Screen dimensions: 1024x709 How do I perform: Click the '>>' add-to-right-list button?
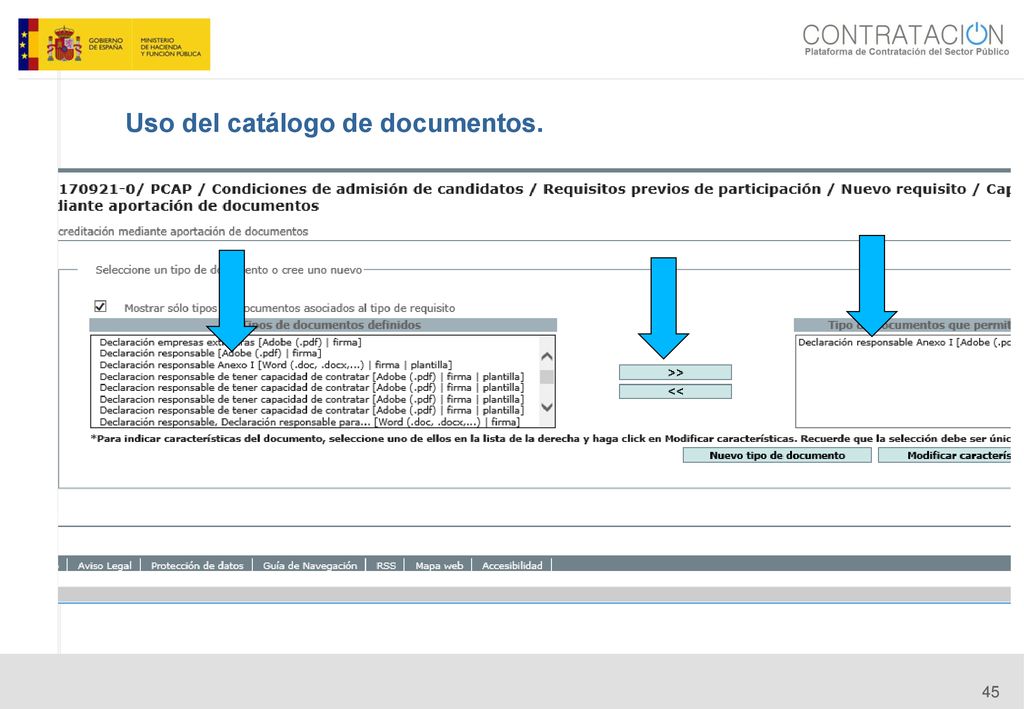point(675,372)
